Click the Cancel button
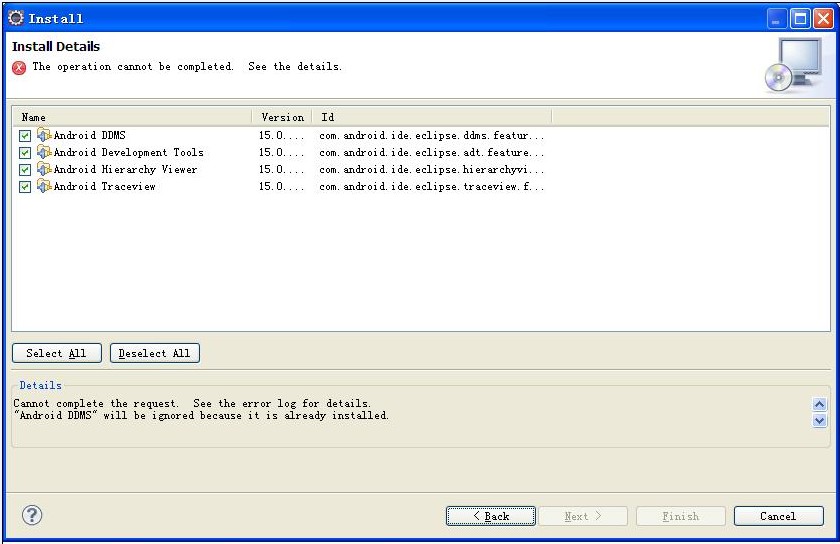Viewport: 840px width, 544px height. coord(778,516)
